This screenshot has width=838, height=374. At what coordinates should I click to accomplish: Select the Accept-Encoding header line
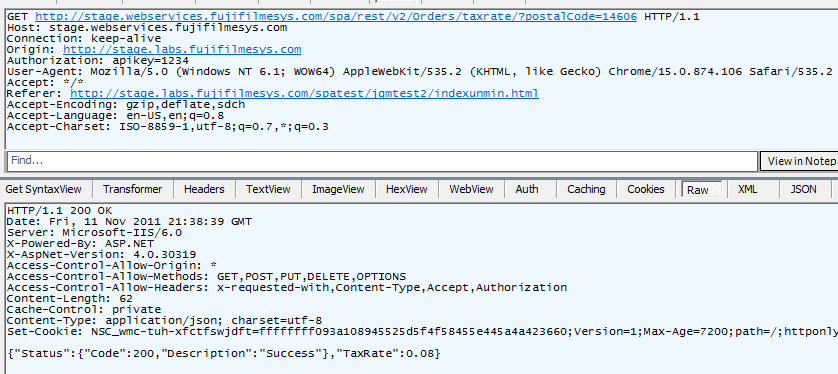126,105
